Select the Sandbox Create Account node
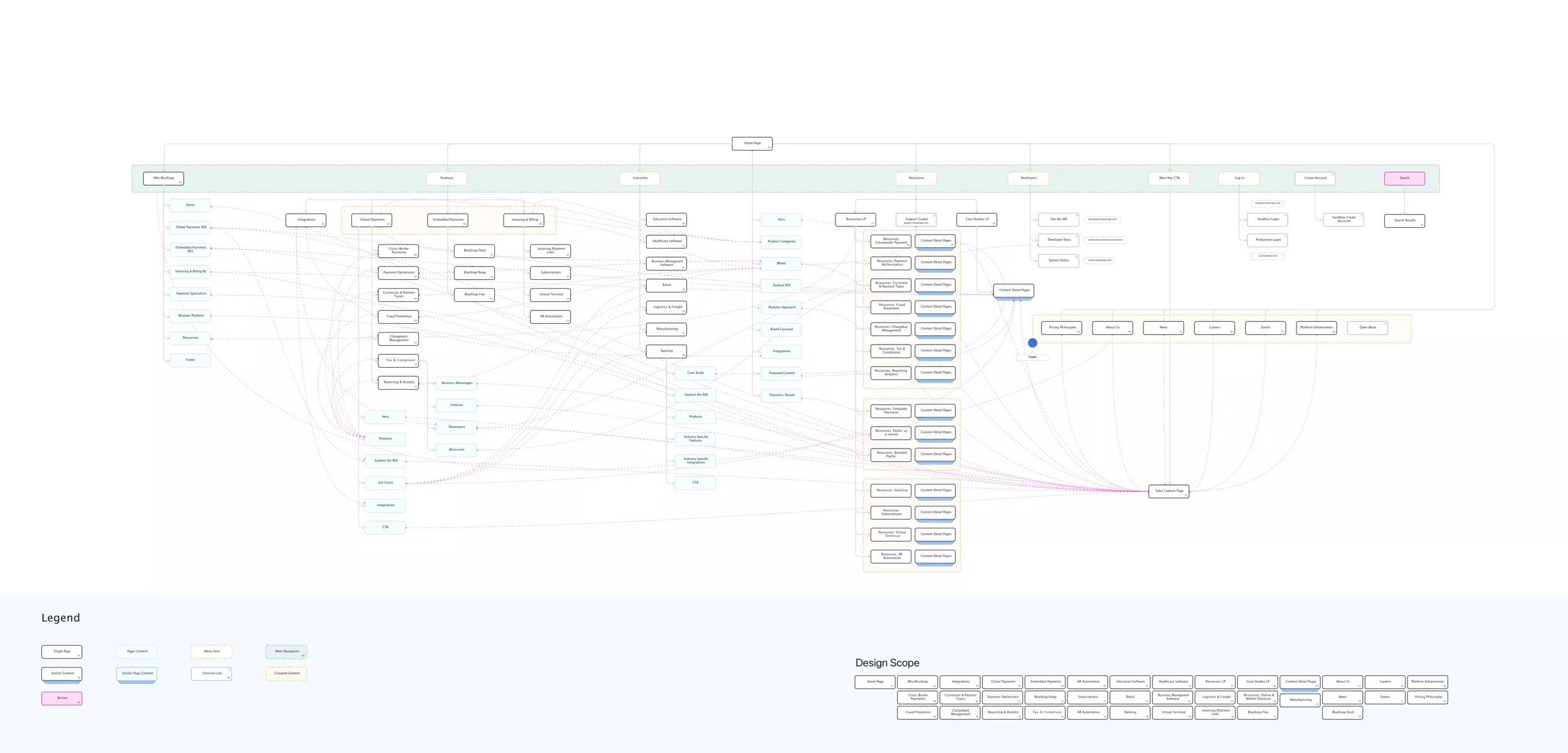1568x753 pixels. pyautogui.click(x=1343, y=220)
